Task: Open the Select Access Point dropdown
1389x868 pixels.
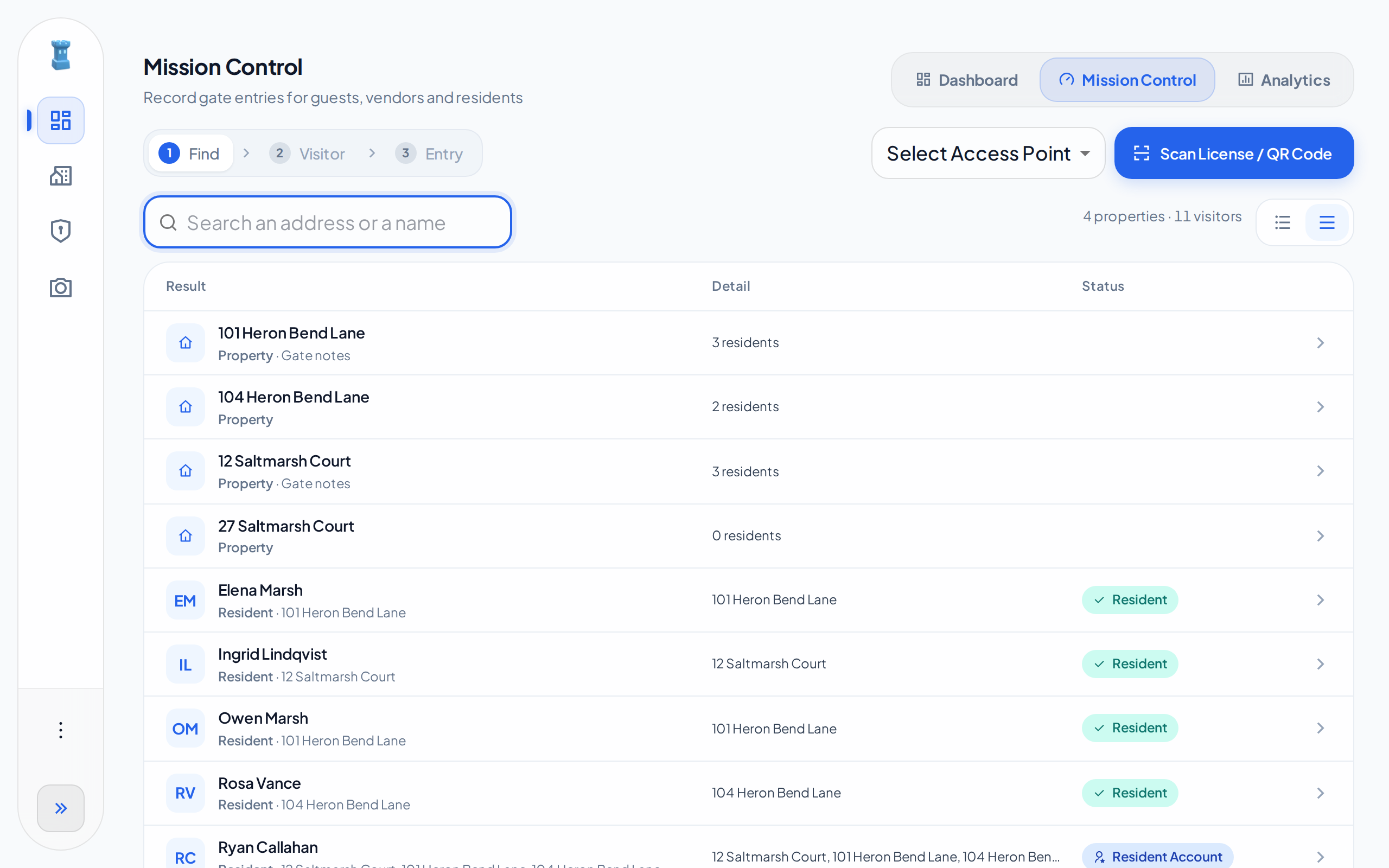Action: pos(989,154)
